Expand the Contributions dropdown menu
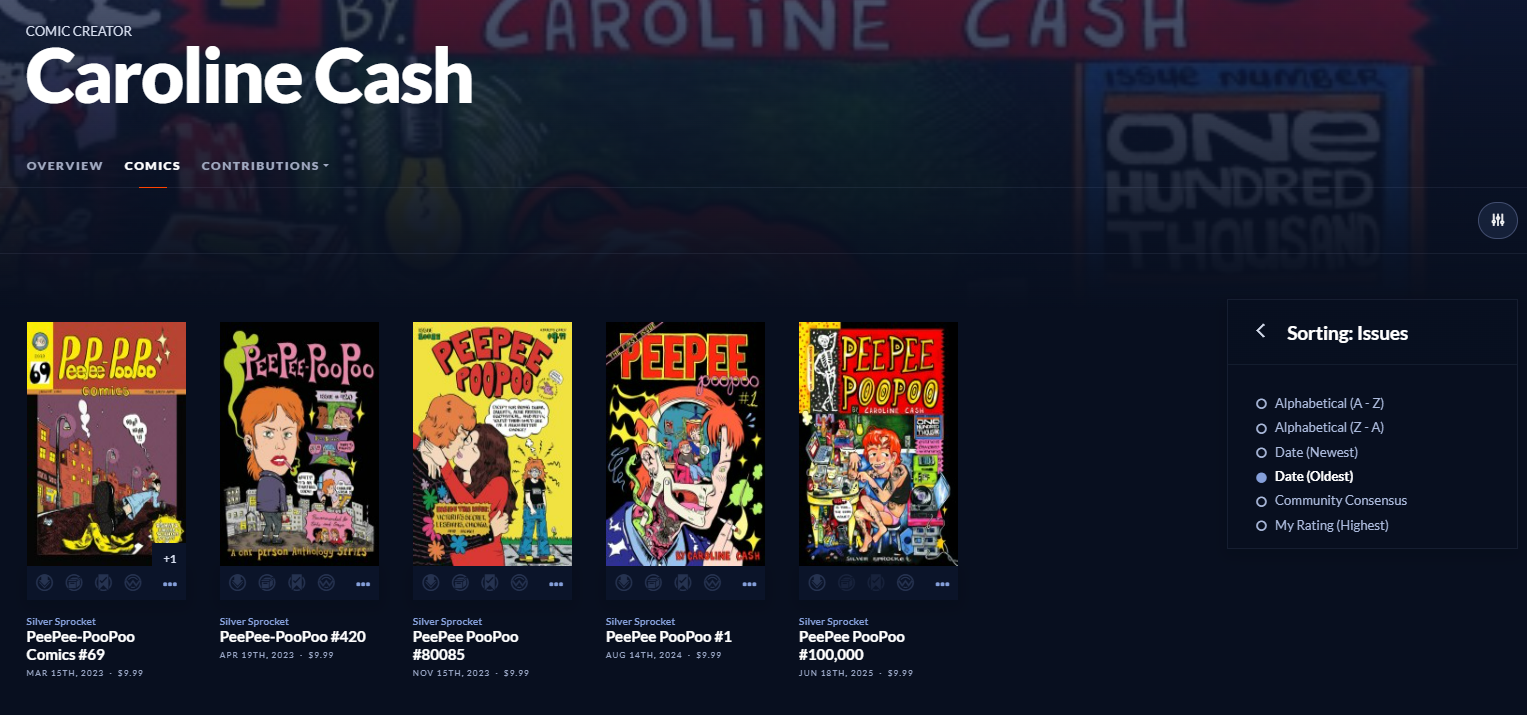 point(265,166)
